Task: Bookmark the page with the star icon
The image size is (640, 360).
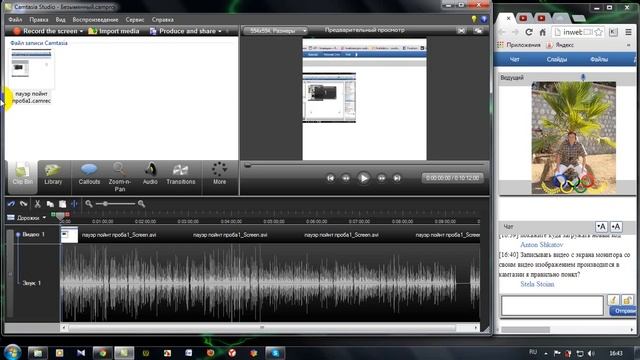Action: click(598, 32)
